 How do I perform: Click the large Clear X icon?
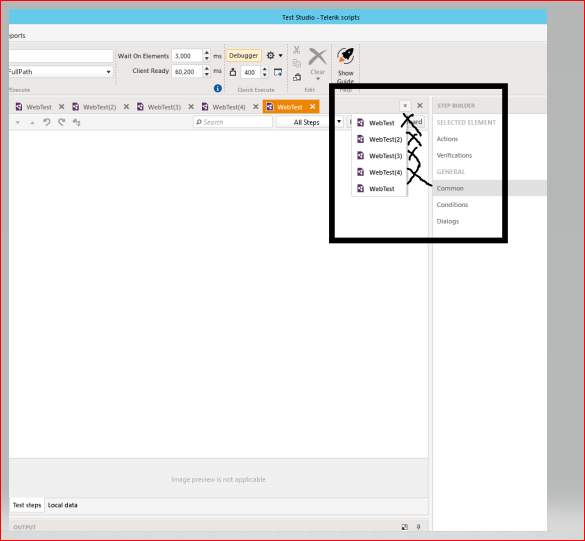(317, 57)
